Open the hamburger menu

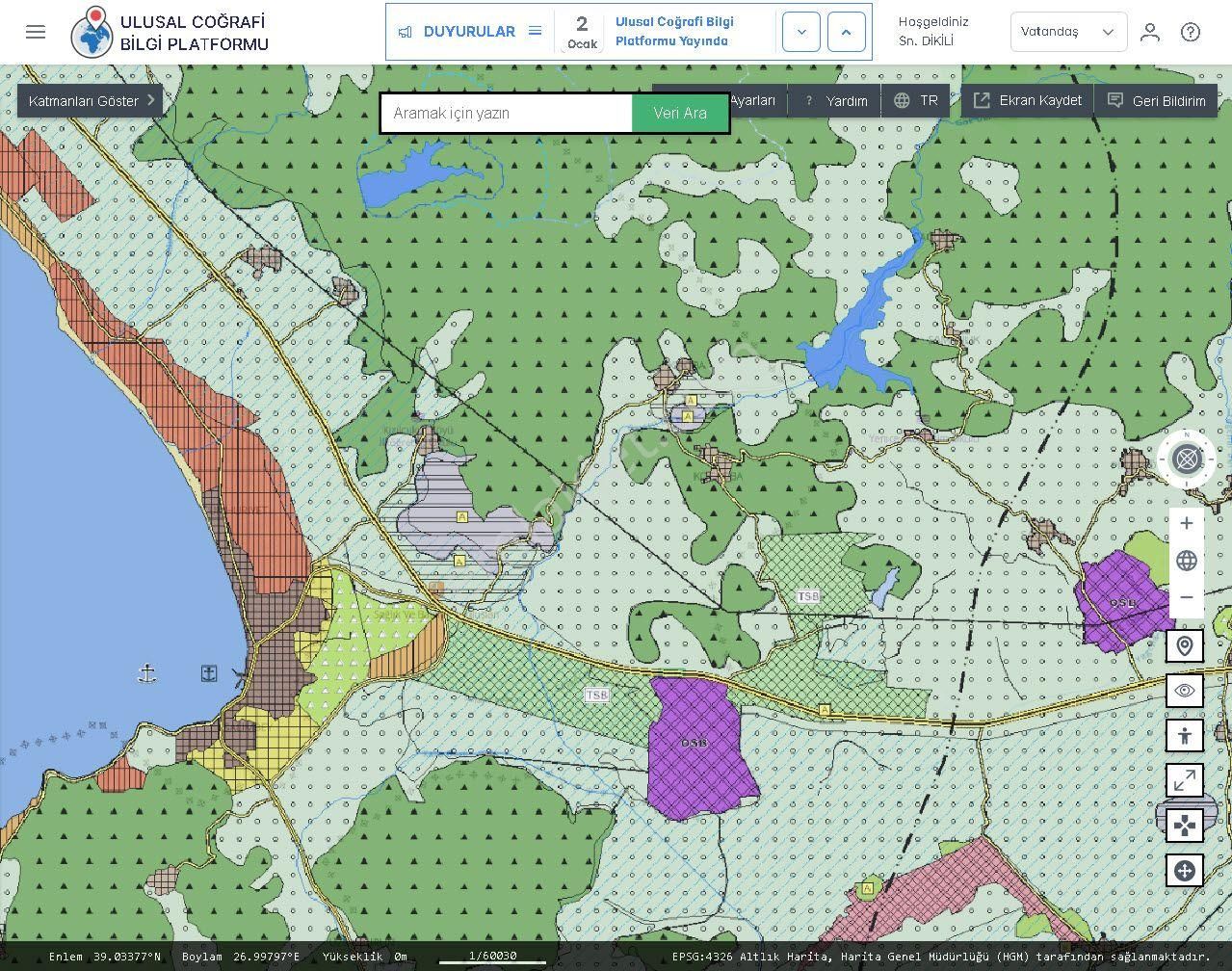[x=36, y=32]
